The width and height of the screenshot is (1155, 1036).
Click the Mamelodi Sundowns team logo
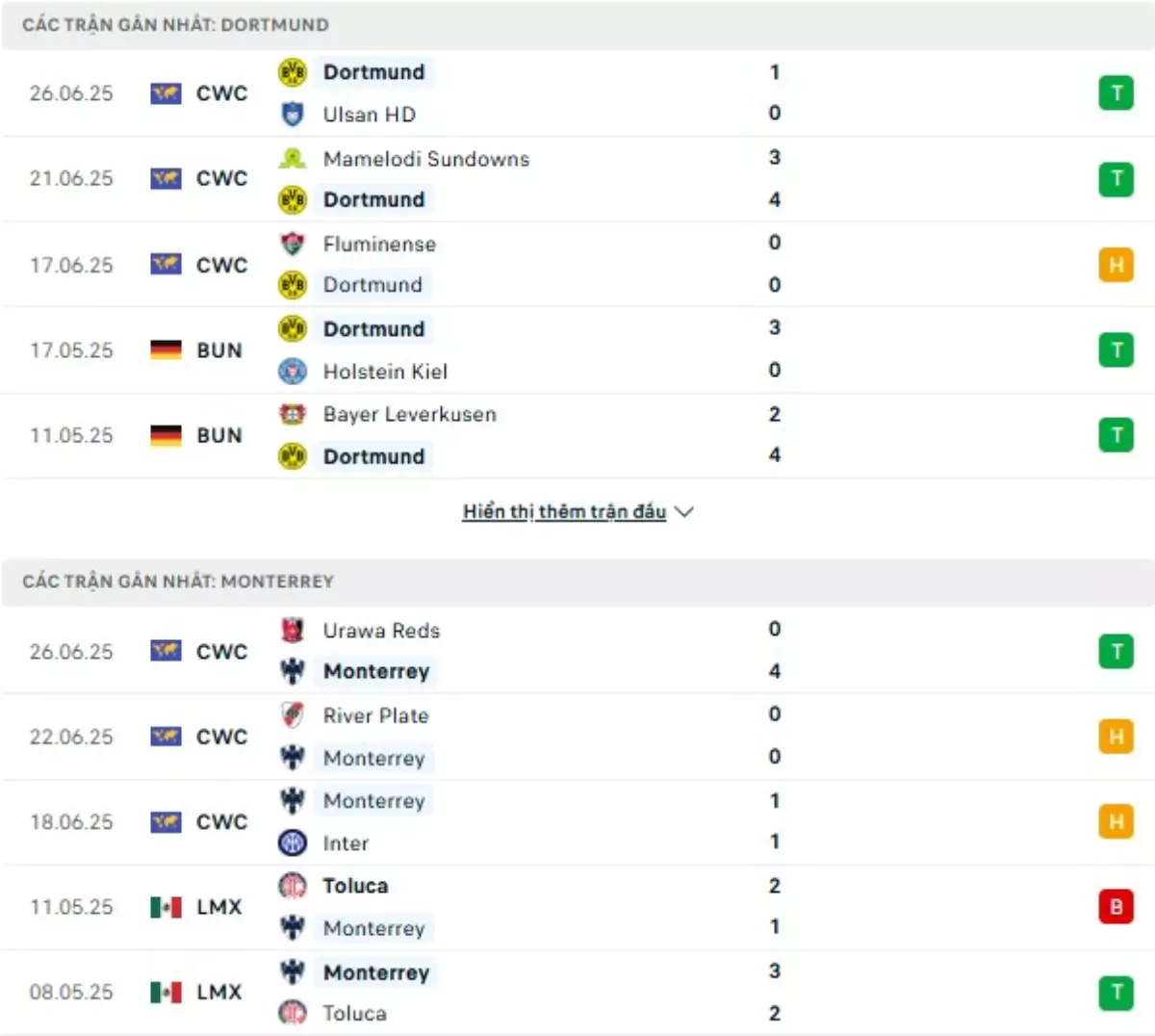pos(292,159)
